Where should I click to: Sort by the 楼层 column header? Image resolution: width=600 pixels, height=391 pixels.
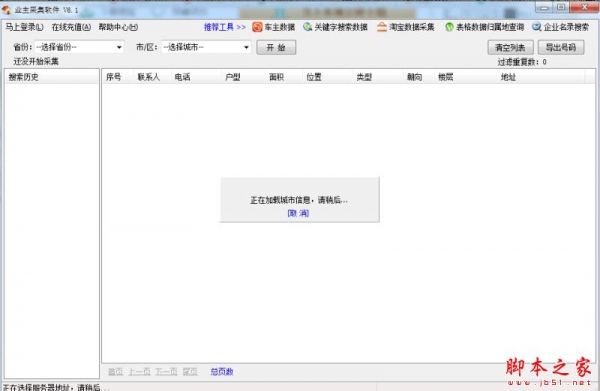(x=466, y=77)
